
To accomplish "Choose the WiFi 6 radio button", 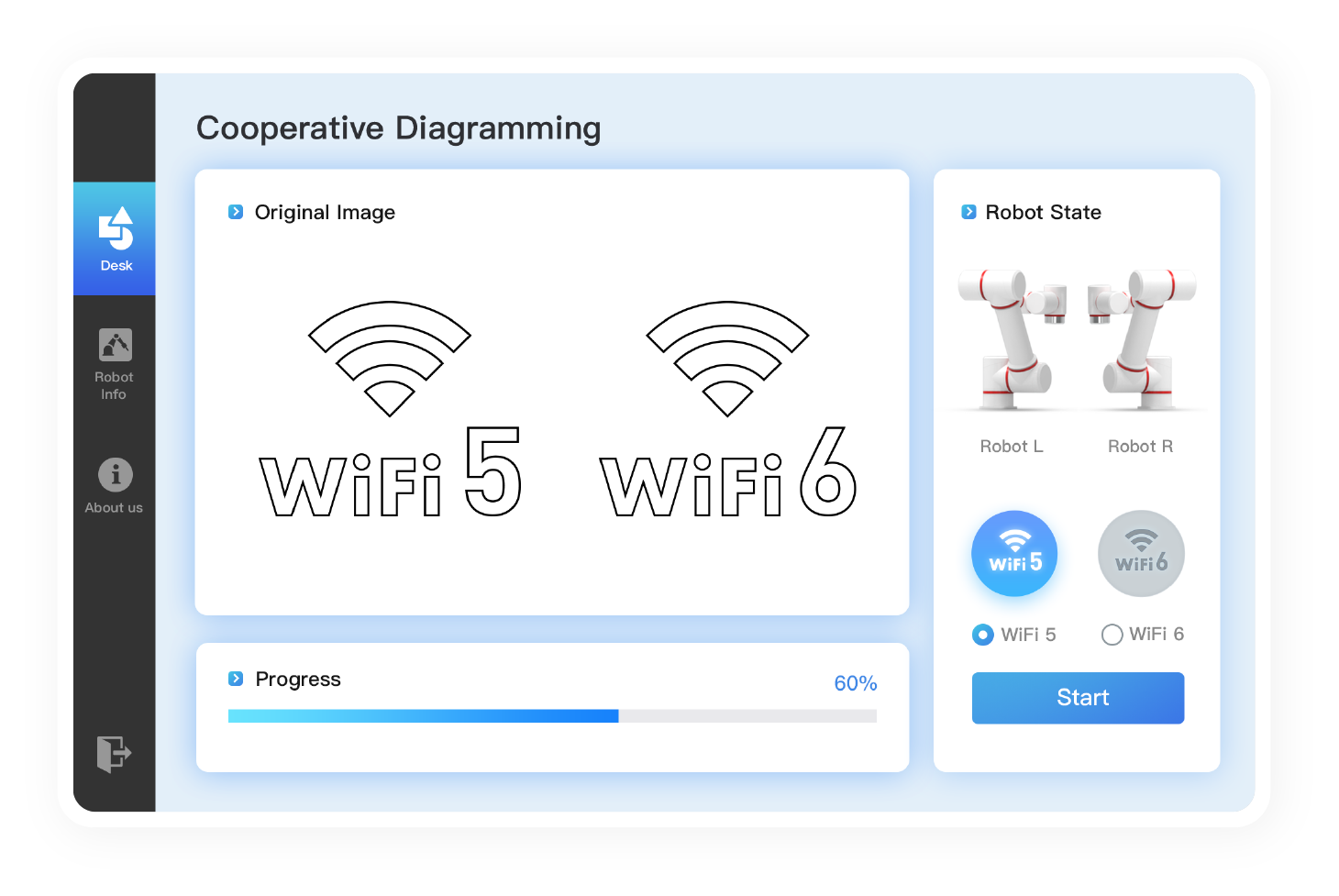I will [x=1112, y=635].
